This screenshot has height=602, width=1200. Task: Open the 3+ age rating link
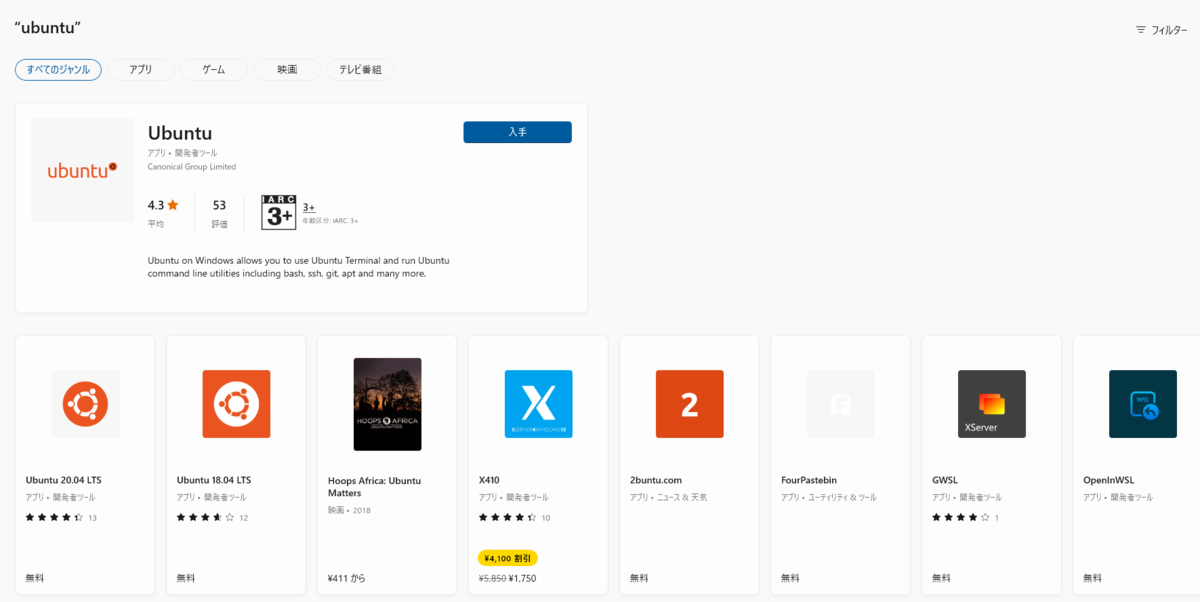coord(309,207)
